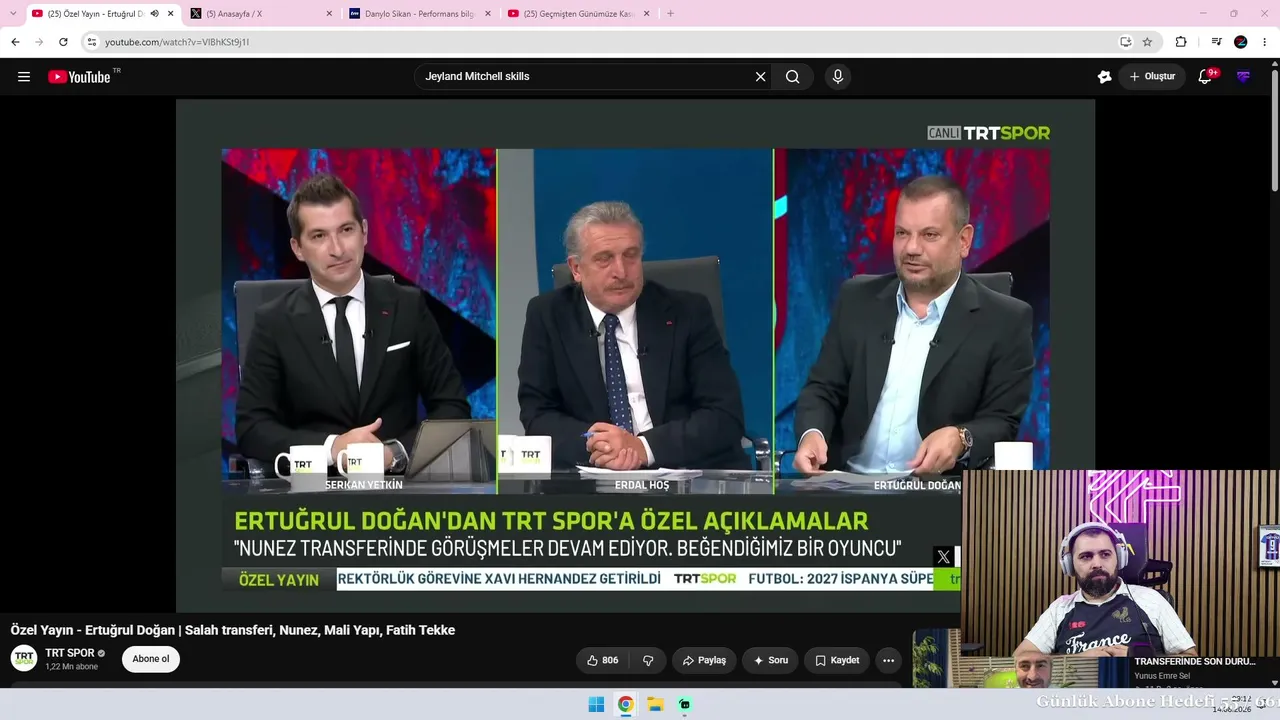
Task: Start voice search with the microphone
Action: [838, 77]
